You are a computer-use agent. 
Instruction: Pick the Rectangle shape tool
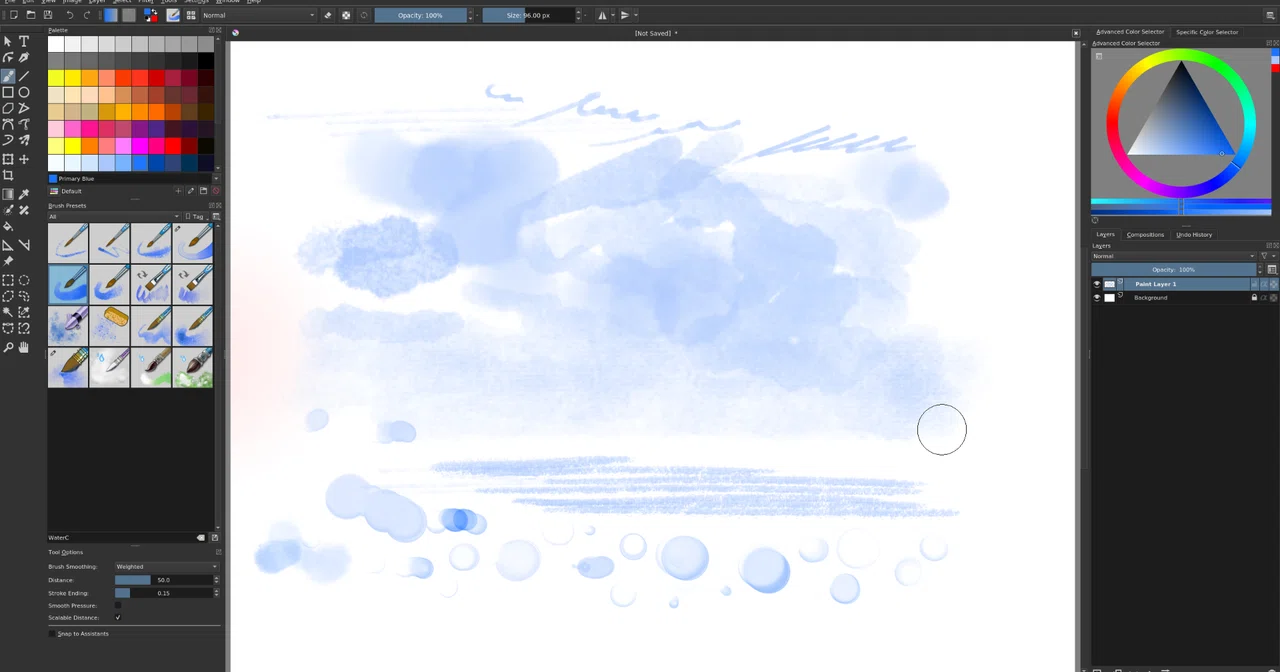tap(8, 92)
